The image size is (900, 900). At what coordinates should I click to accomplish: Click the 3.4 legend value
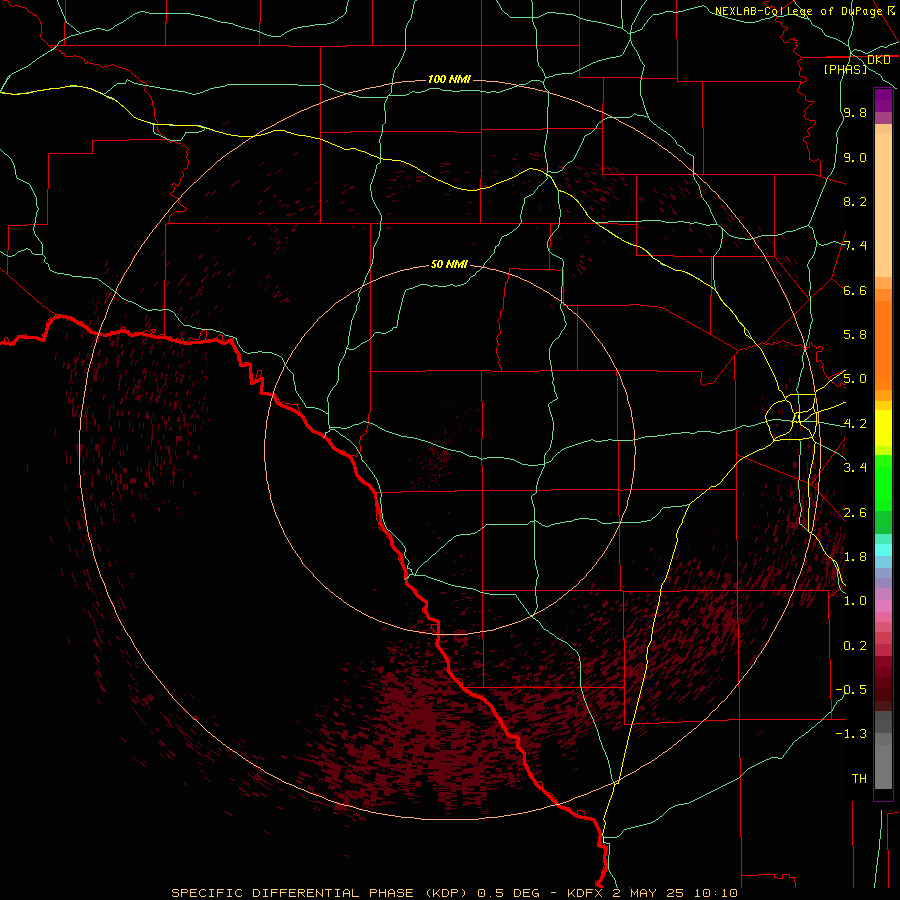pos(855,468)
